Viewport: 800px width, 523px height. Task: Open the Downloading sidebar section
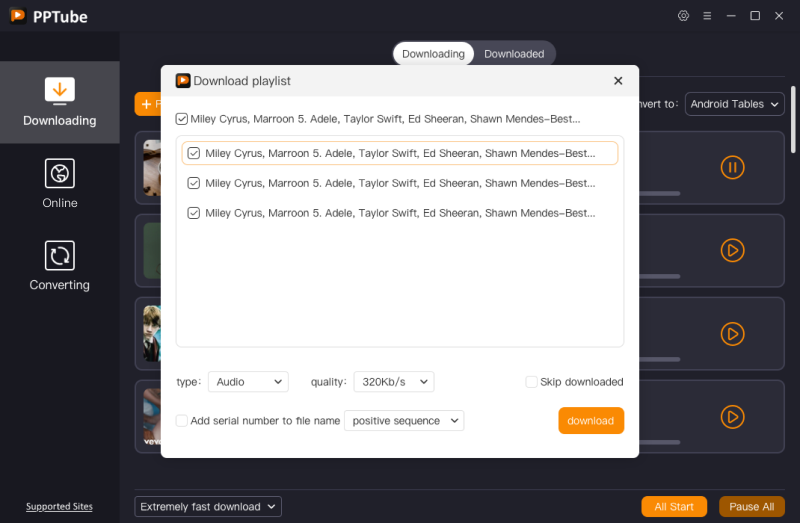point(60,102)
